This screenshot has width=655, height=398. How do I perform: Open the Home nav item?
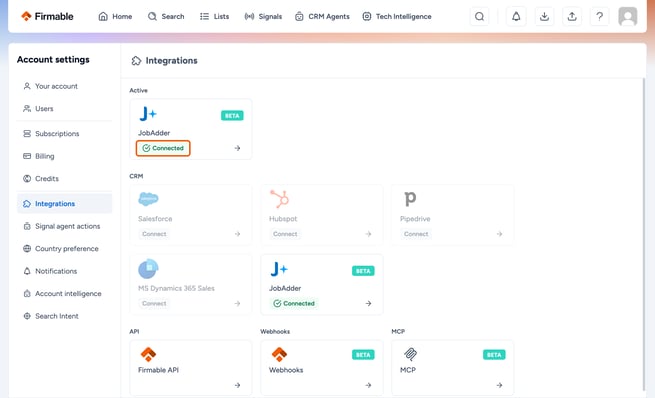[x=115, y=16]
